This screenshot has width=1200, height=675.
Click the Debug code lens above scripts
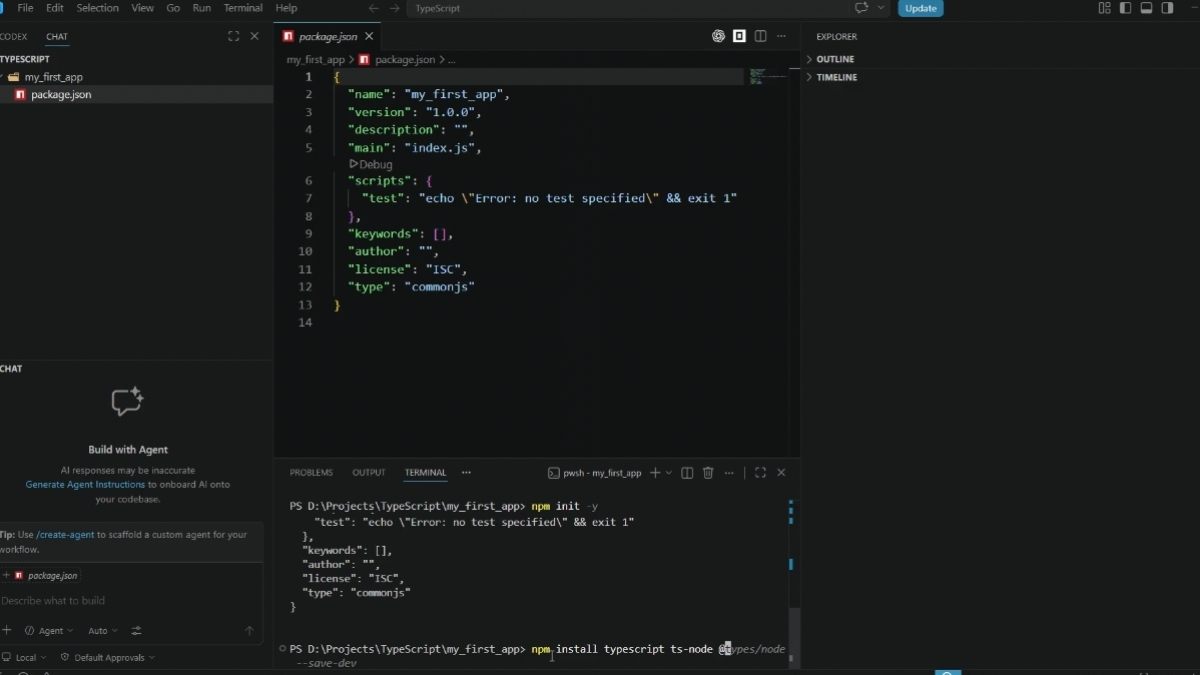pyautogui.click(x=370, y=164)
